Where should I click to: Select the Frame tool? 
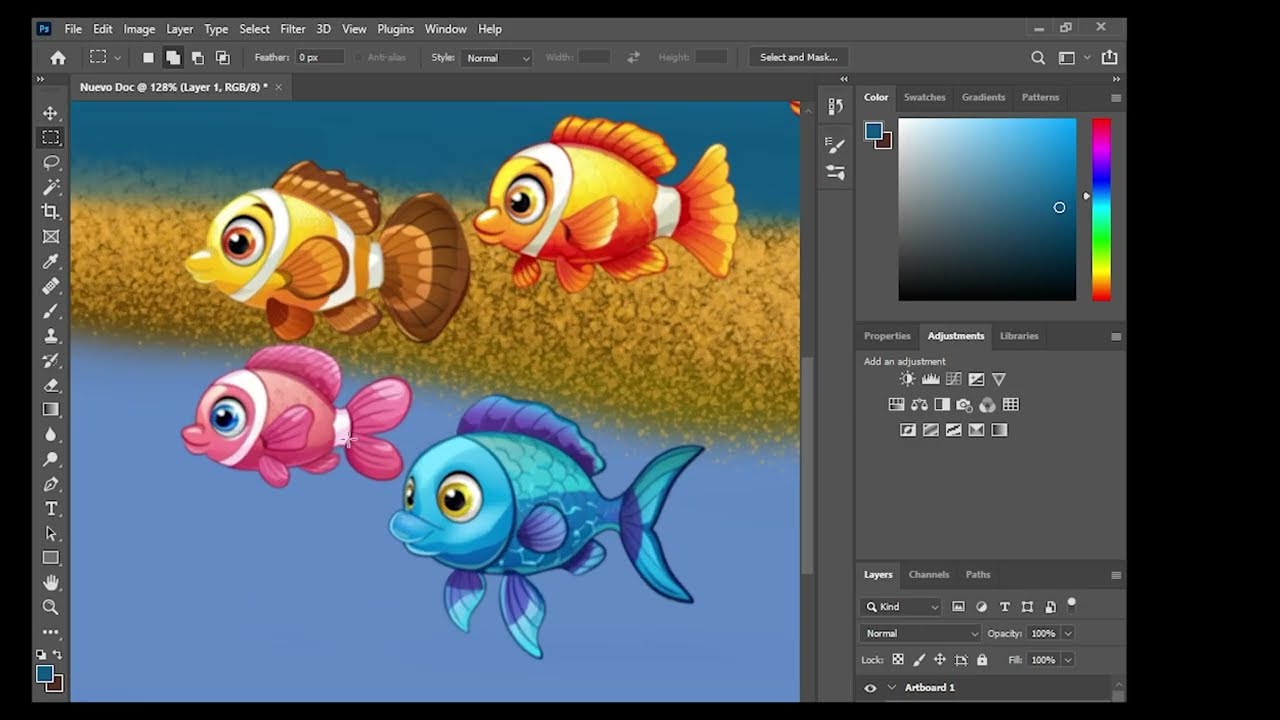tap(51, 237)
